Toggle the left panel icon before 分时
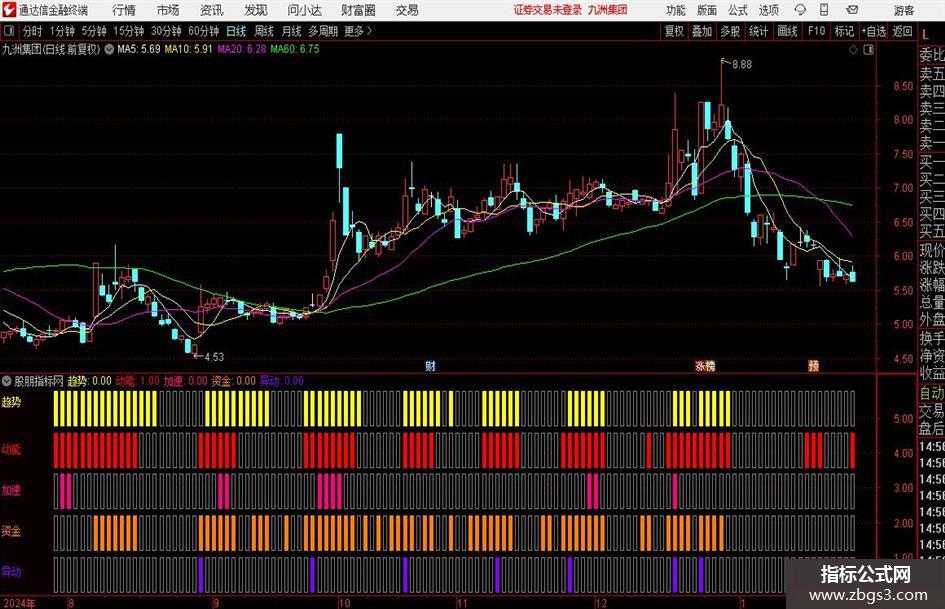The height and width of the screenshot is (609, 945). [x=8, y=31]
